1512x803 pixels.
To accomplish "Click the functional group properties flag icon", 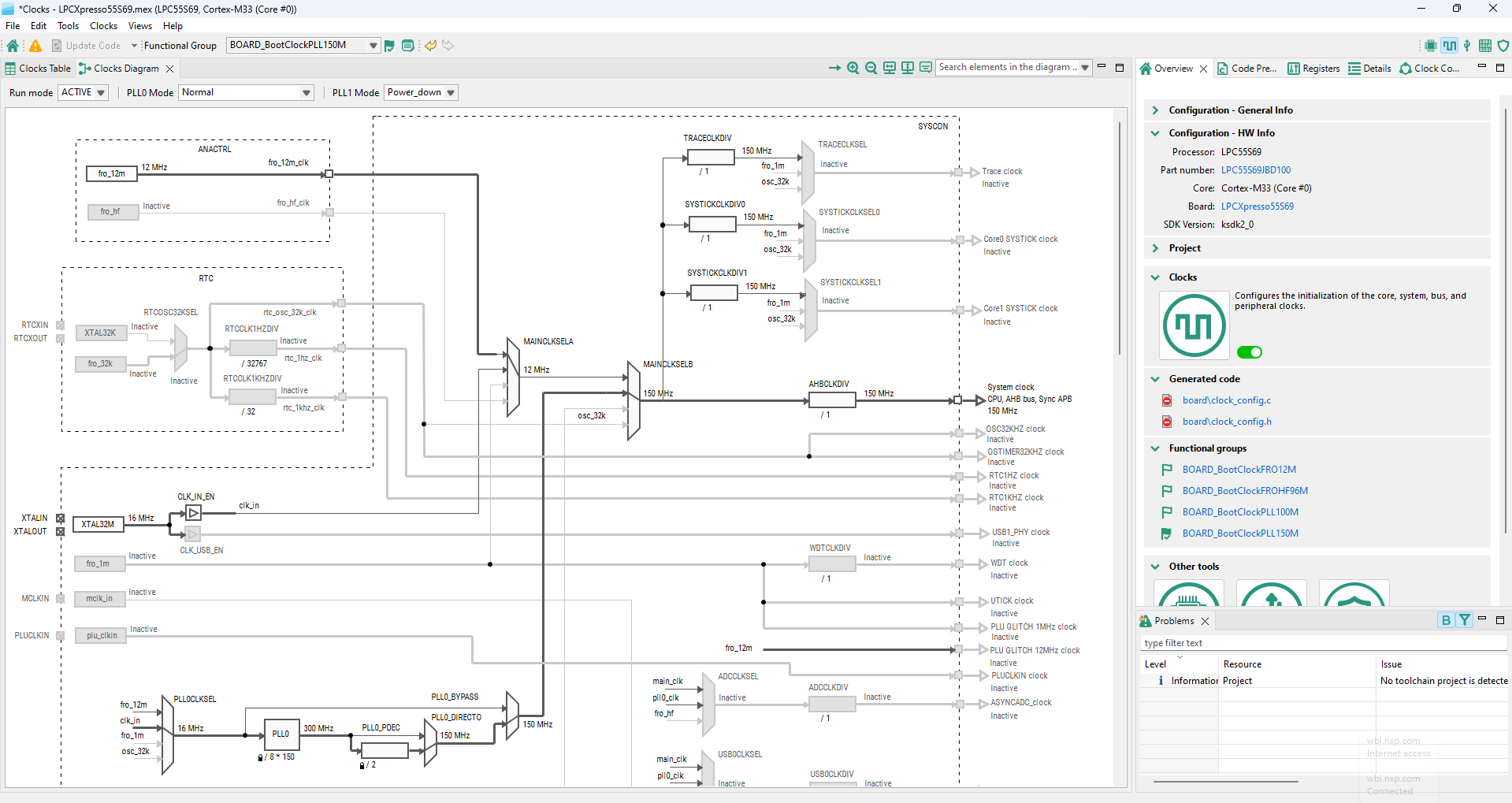I will pyautogui.click(x=389, y=46).
